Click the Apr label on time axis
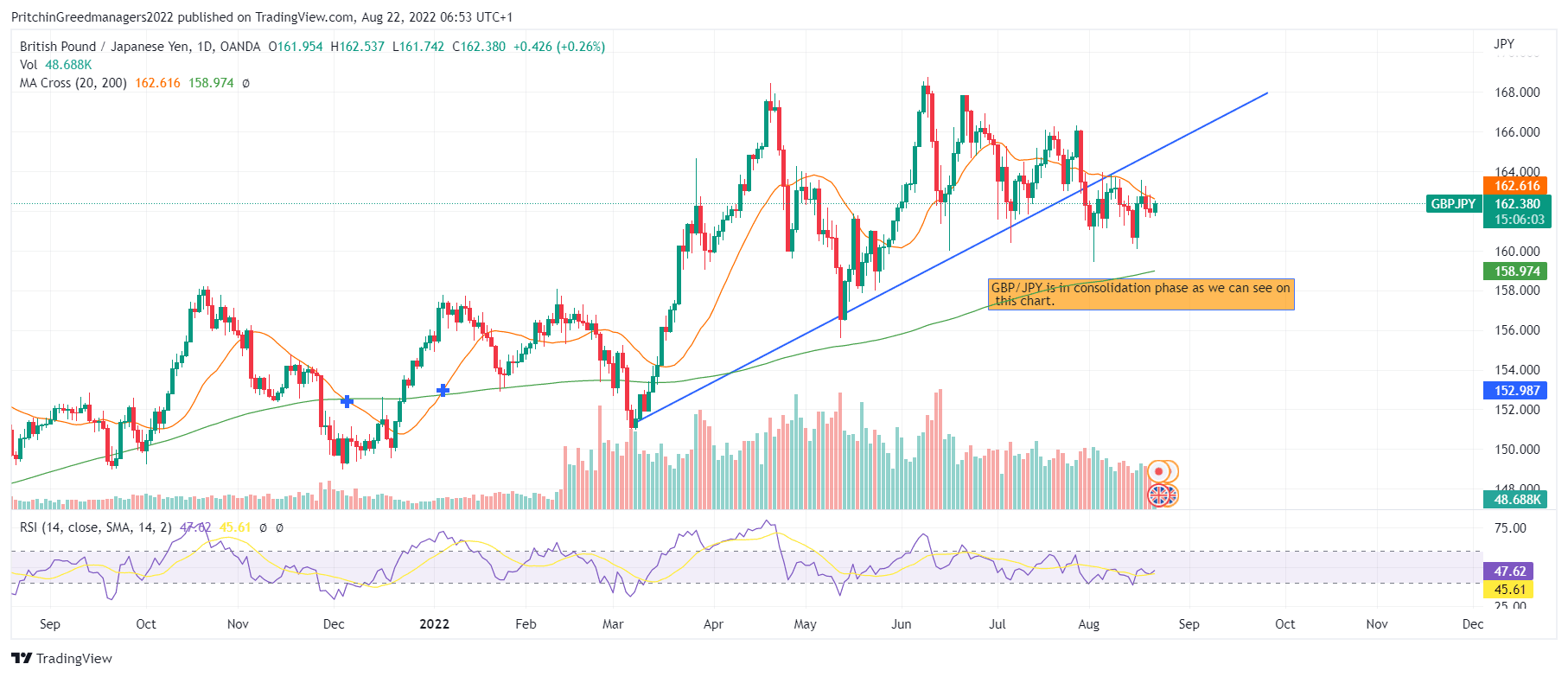This screenshot has height=677, width=1568. tap(713, 624)
